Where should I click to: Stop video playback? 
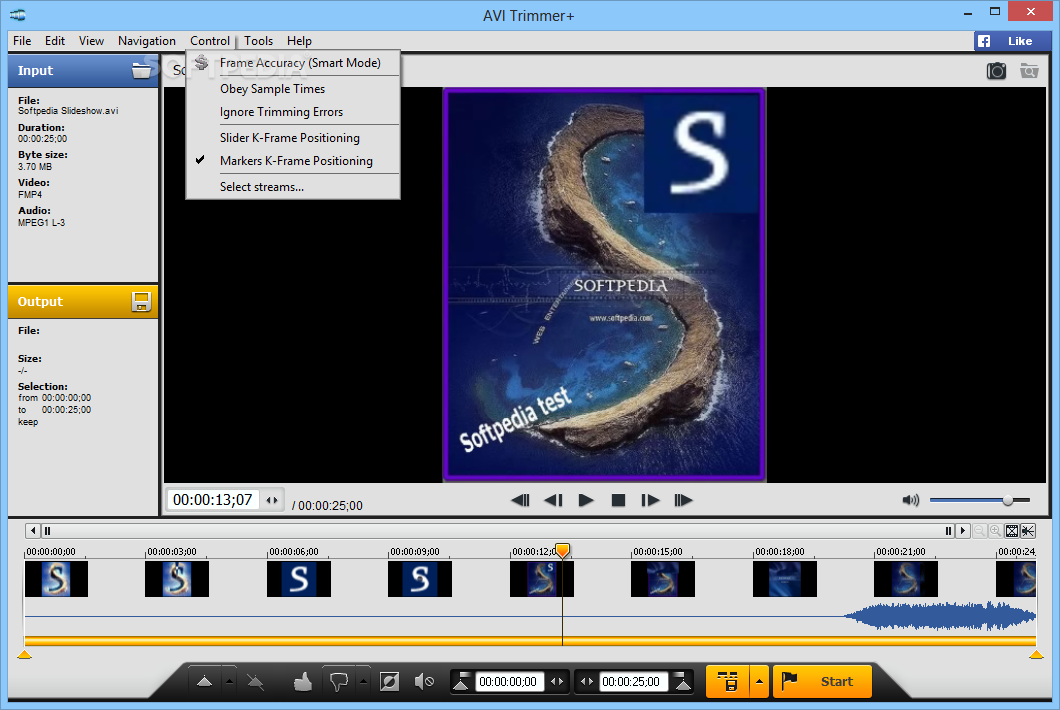[618, 500]
